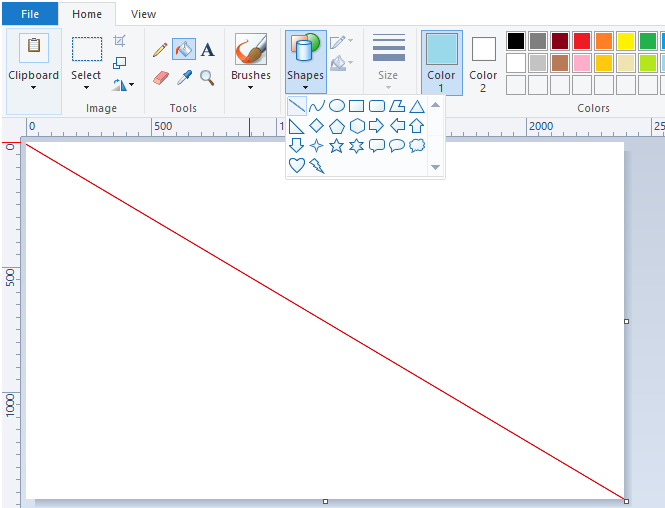Choose the Up arrow shape
Image resolution: width=665 pixels, height=508 pixels.
tap(417, 126)
